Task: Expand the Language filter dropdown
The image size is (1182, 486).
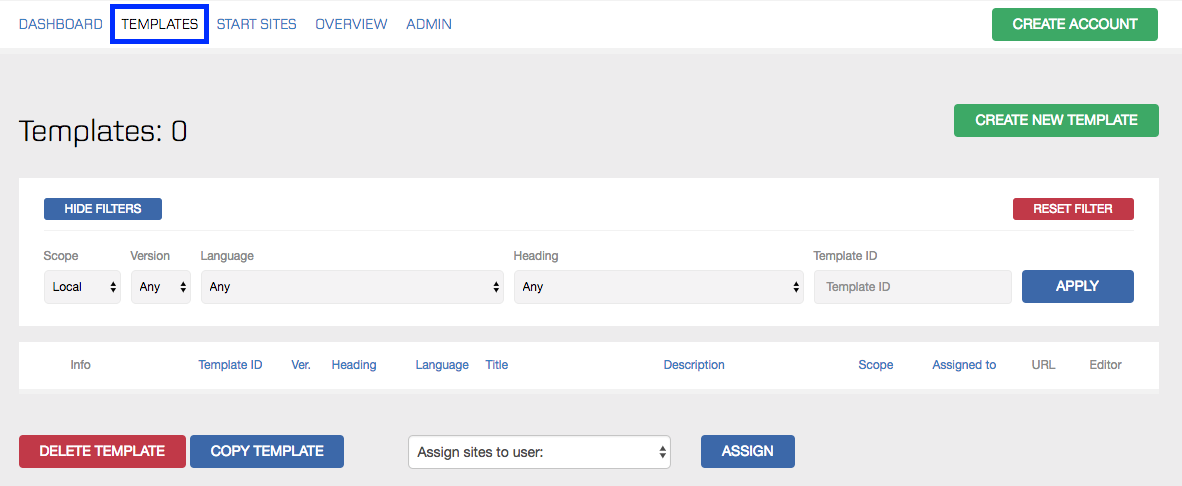Action: (x=352, y=287)
